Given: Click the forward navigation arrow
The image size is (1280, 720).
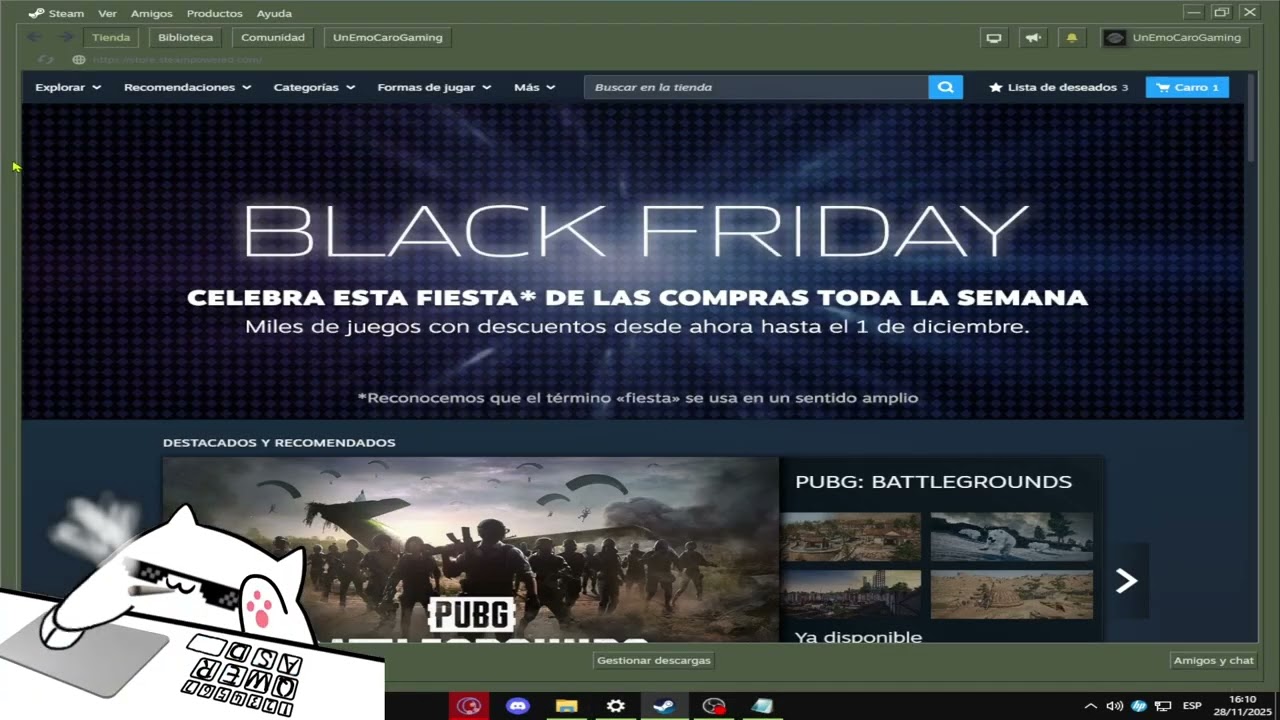Looking at the screenshot, I should [66, 37].
